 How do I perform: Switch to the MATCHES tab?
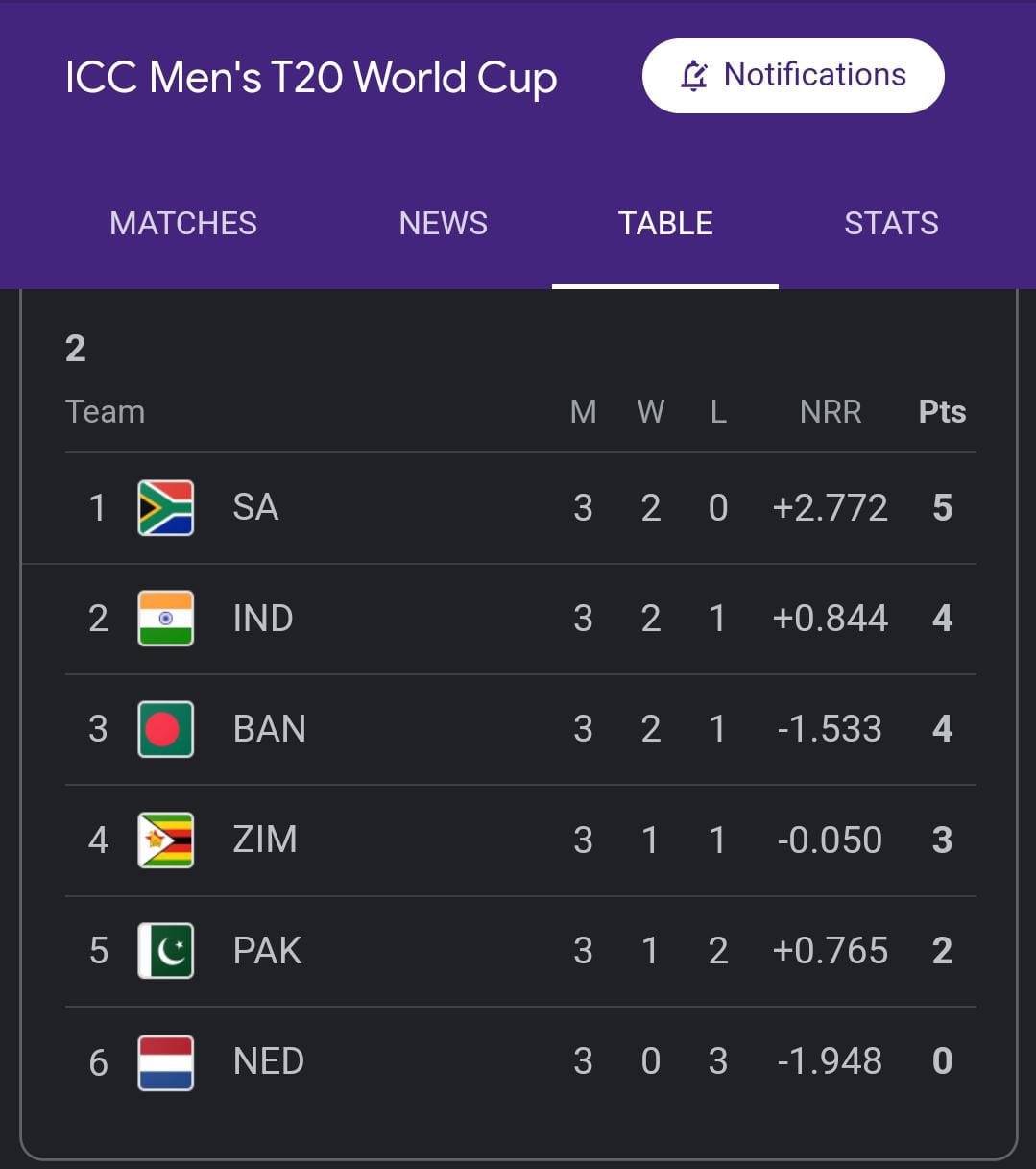183,224
